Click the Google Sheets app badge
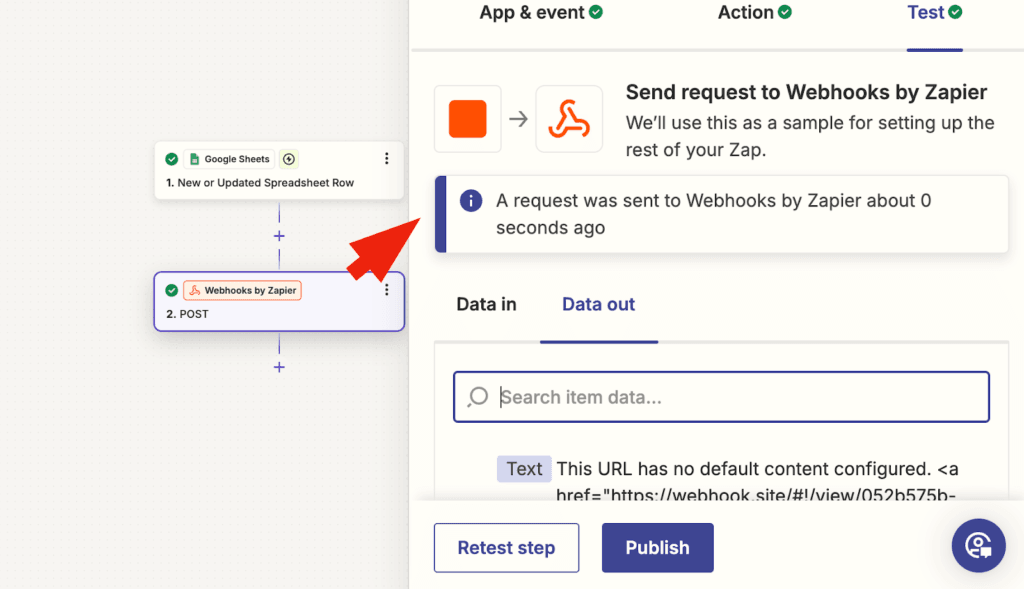 point(228,159)
